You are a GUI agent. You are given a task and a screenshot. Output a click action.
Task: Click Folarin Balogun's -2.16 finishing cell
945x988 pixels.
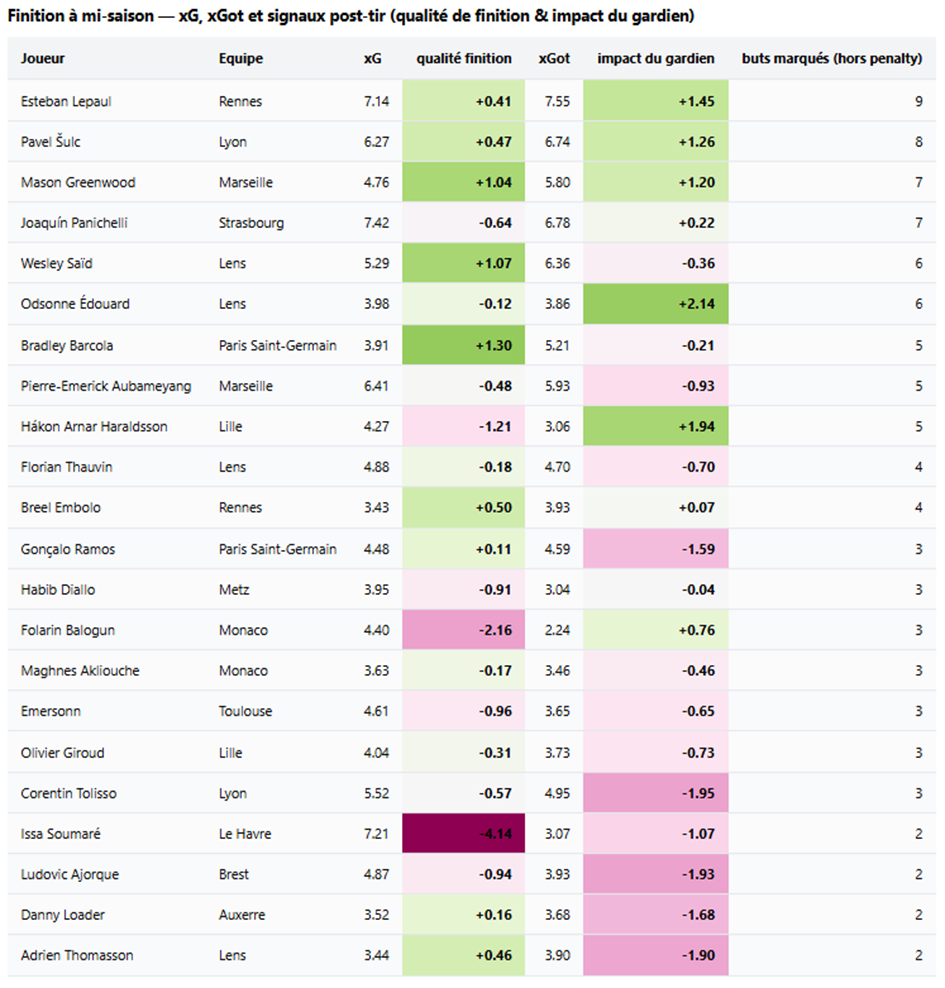pyautogui.click(x=464, y=631)
